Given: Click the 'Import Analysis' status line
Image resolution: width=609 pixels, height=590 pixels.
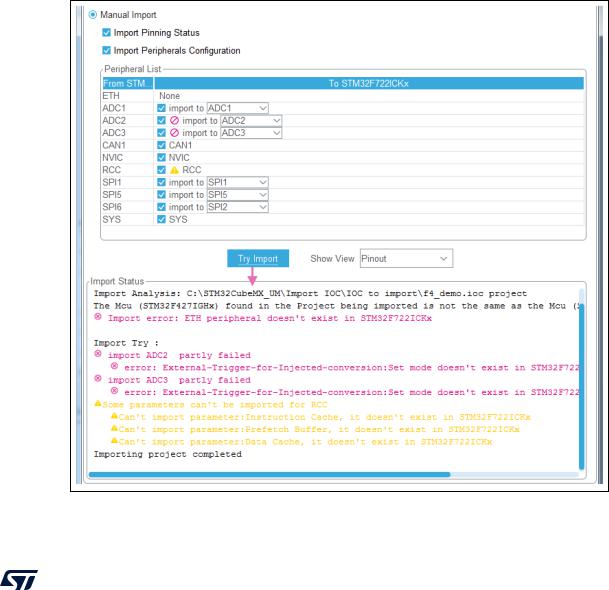Looking at the screenshot, I should tap(310, 293).
